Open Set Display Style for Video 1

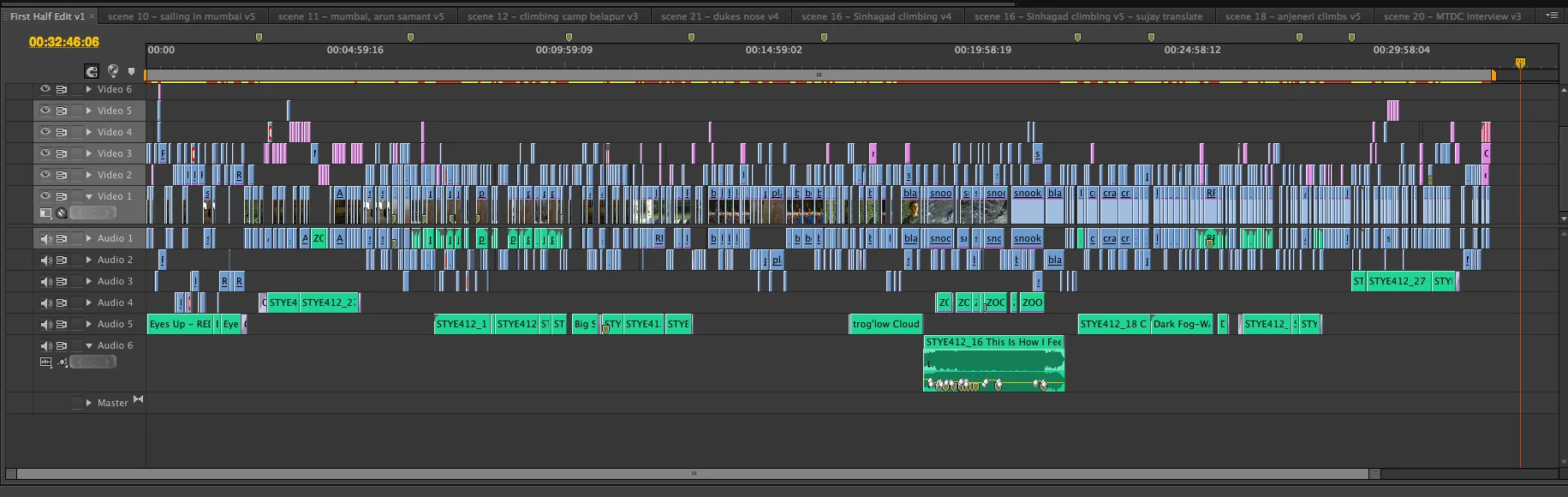point(46,213)
